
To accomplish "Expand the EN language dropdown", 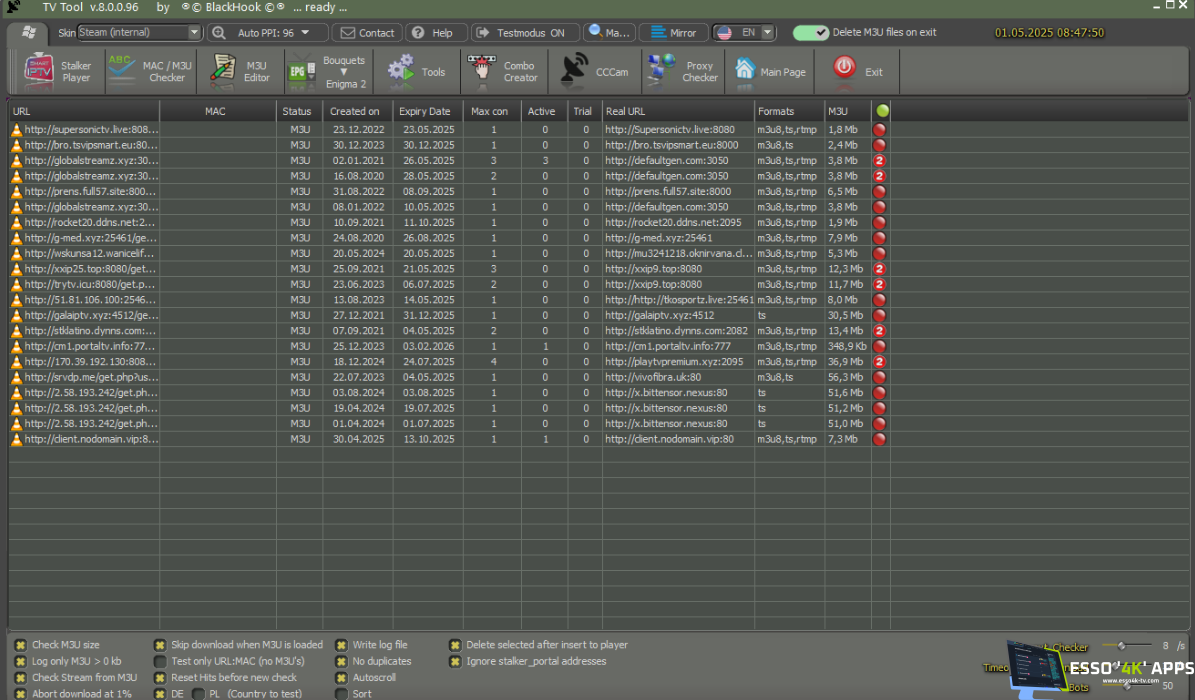I will point(767,33).
